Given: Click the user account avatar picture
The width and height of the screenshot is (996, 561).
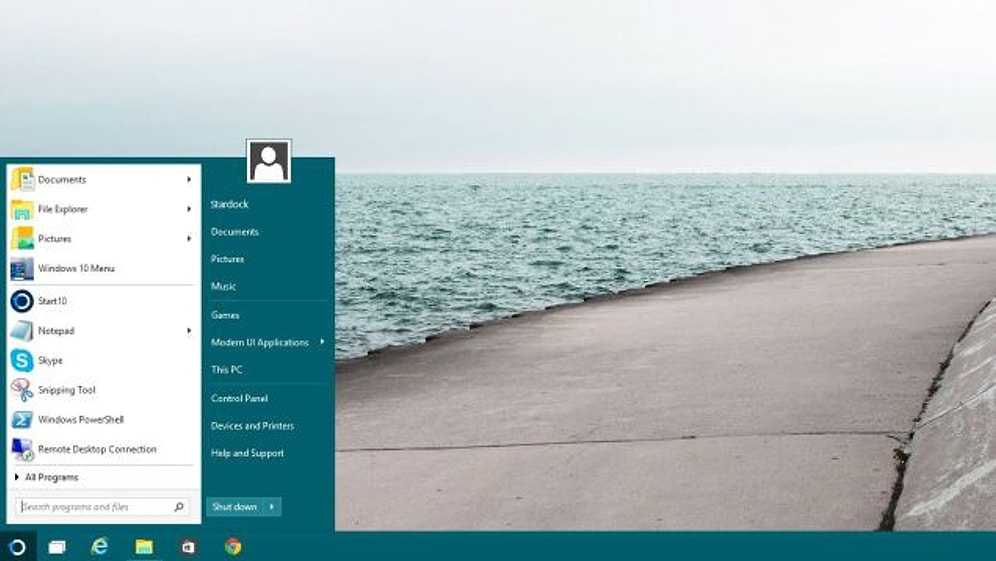Looking at the screenshot, I should [x=269, y=161].
